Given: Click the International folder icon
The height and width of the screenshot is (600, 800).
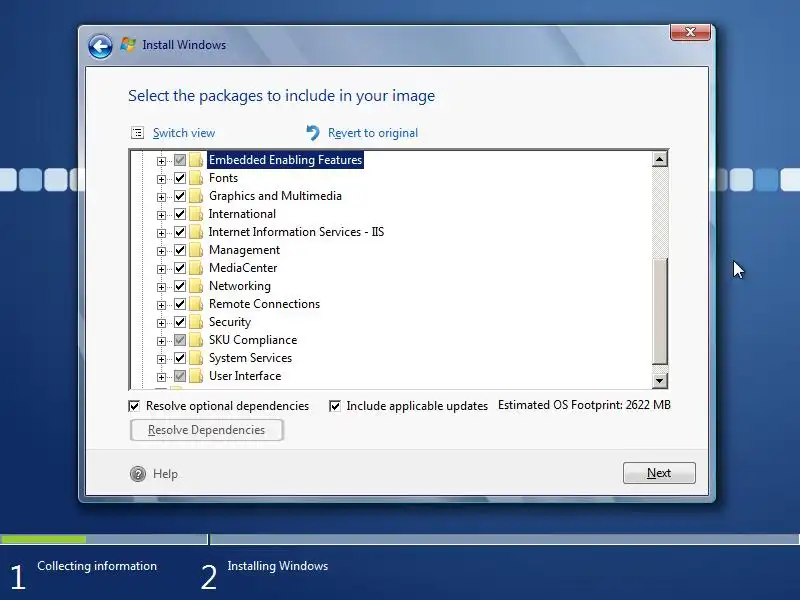Looking at the screenshot, I should [196, 214].
